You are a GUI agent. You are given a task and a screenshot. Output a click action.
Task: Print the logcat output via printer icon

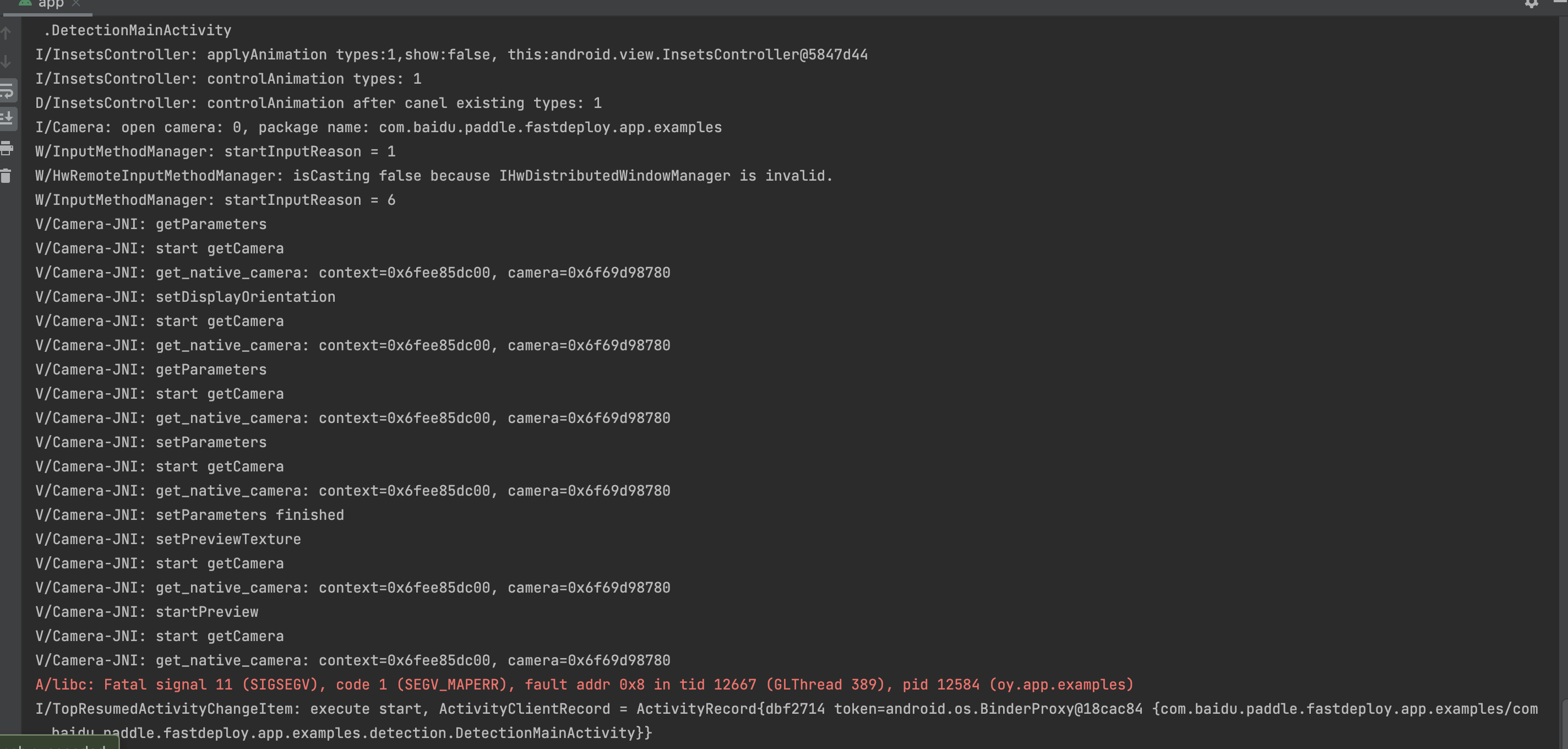click(x=7, y=148)
